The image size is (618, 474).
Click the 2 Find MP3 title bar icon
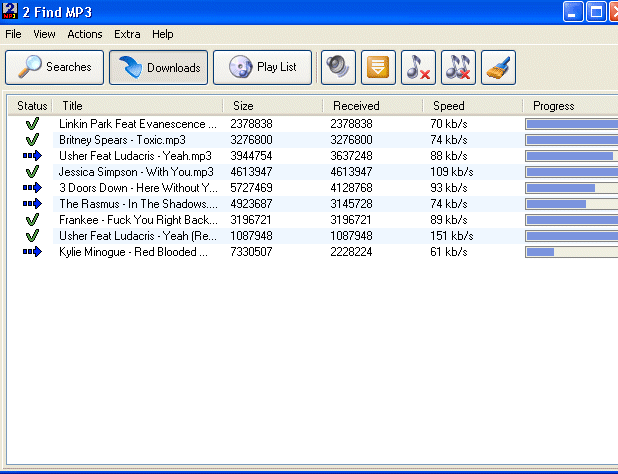(x=9, y=11)
